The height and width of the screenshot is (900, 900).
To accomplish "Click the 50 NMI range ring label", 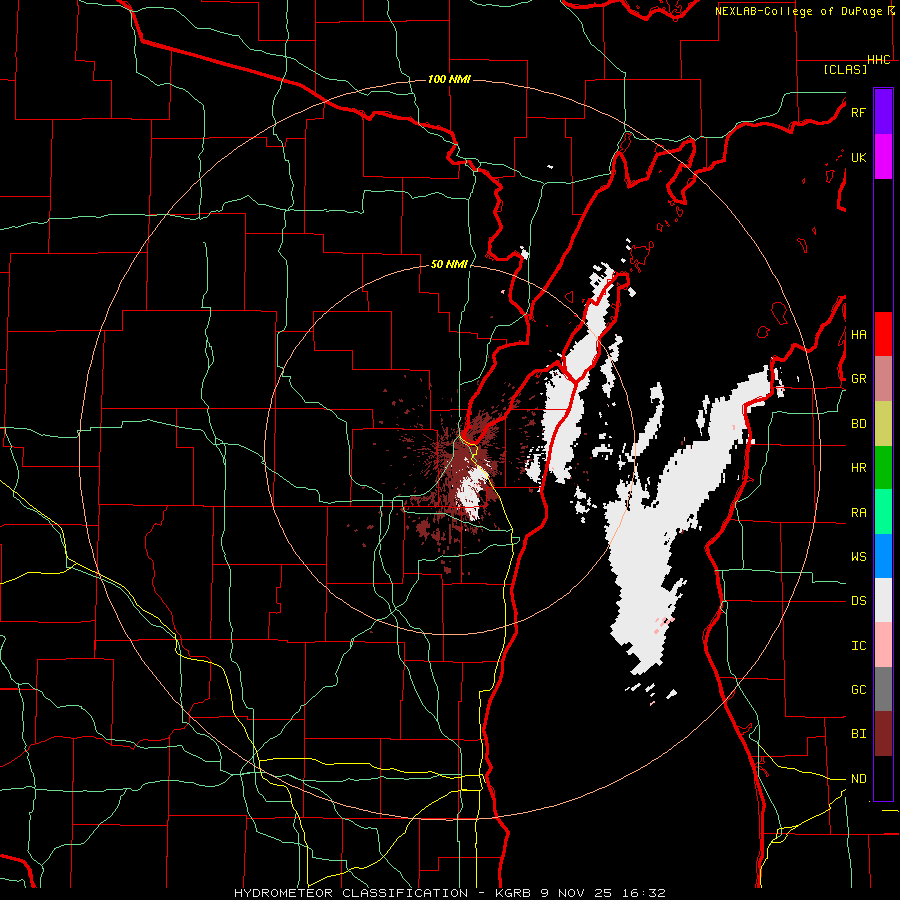I will pyautogui.click(x=449, y=265).
